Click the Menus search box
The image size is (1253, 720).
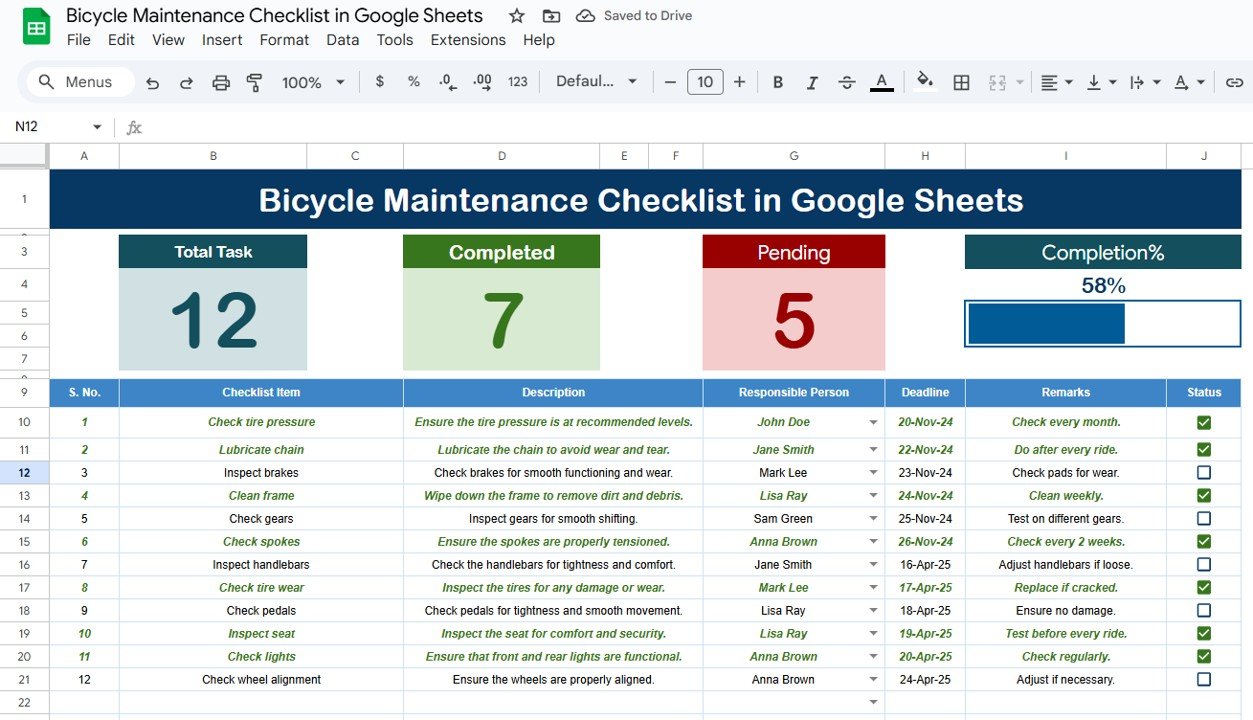pos(80,82)
